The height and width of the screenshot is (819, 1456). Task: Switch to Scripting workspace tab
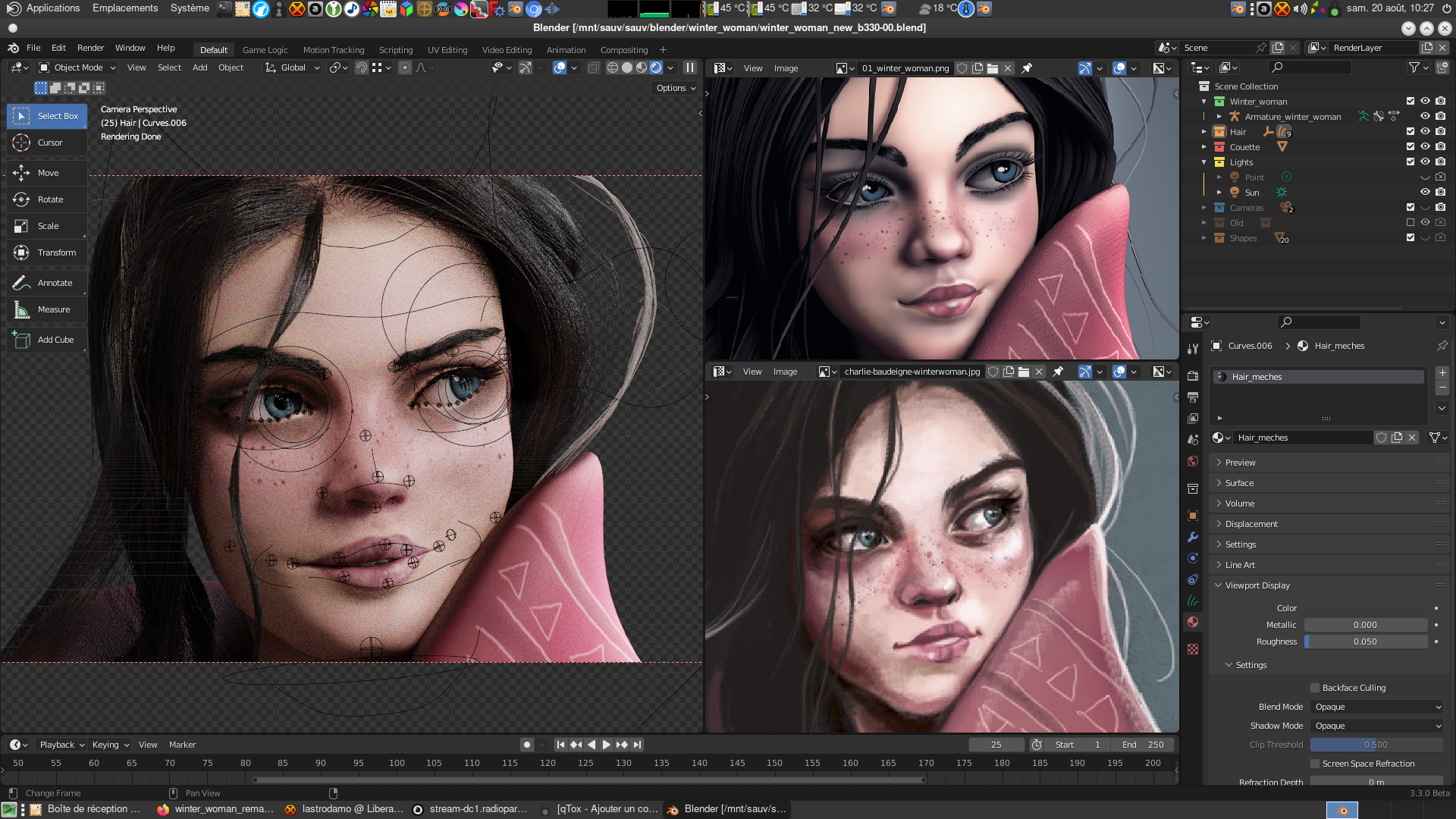pos(396,50)
